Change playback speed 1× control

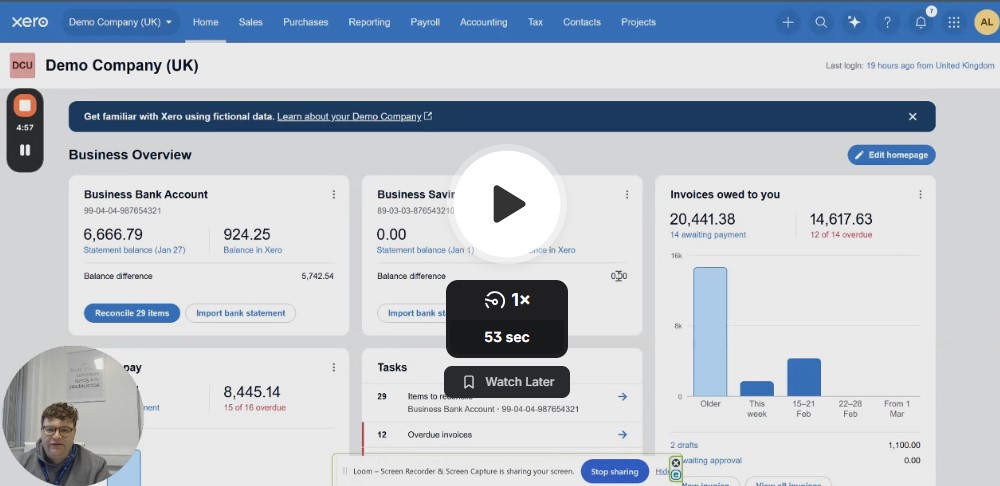tap(507, 300)
